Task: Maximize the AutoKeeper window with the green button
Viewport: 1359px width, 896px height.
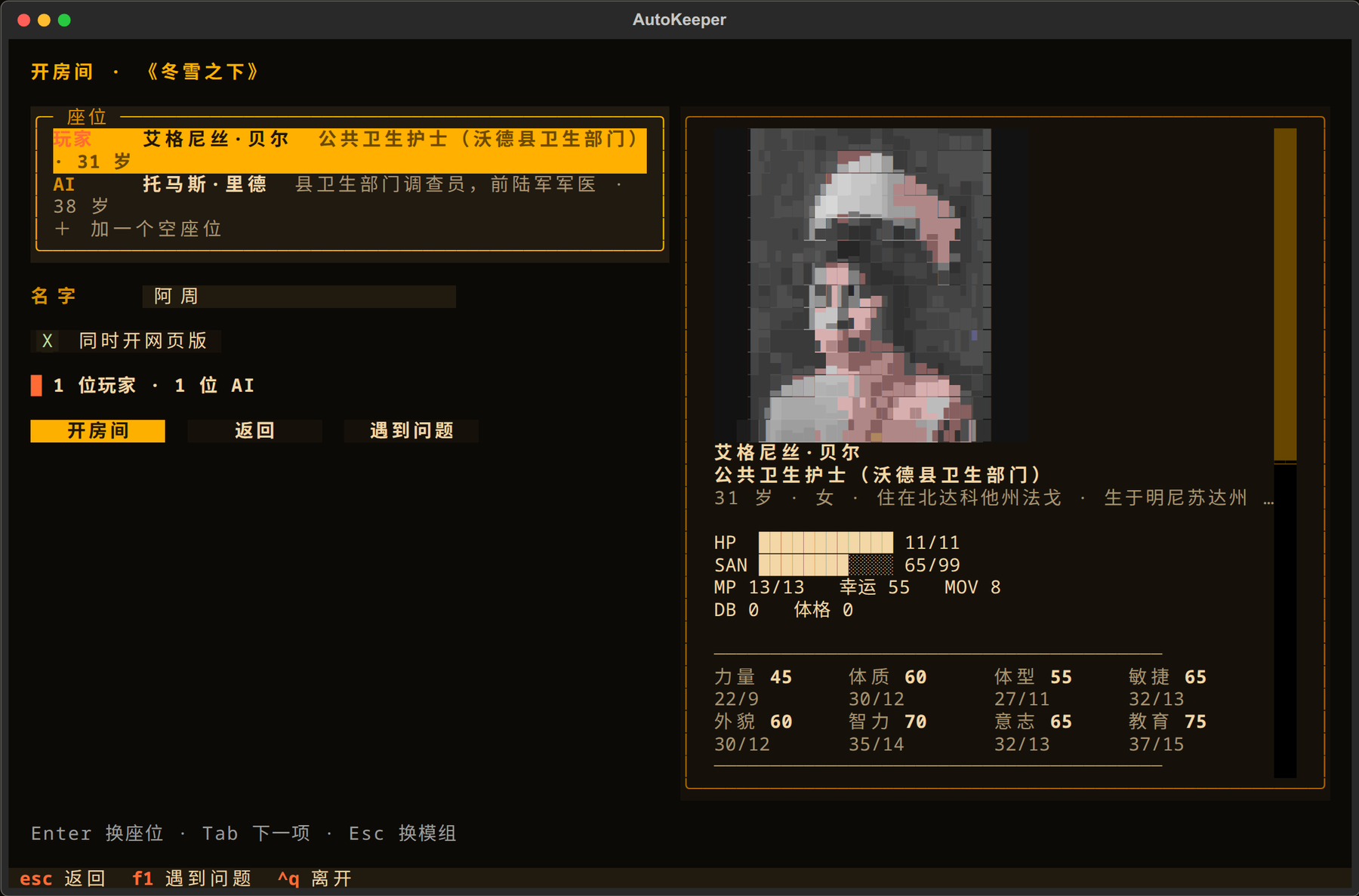Action: (65, 20)
